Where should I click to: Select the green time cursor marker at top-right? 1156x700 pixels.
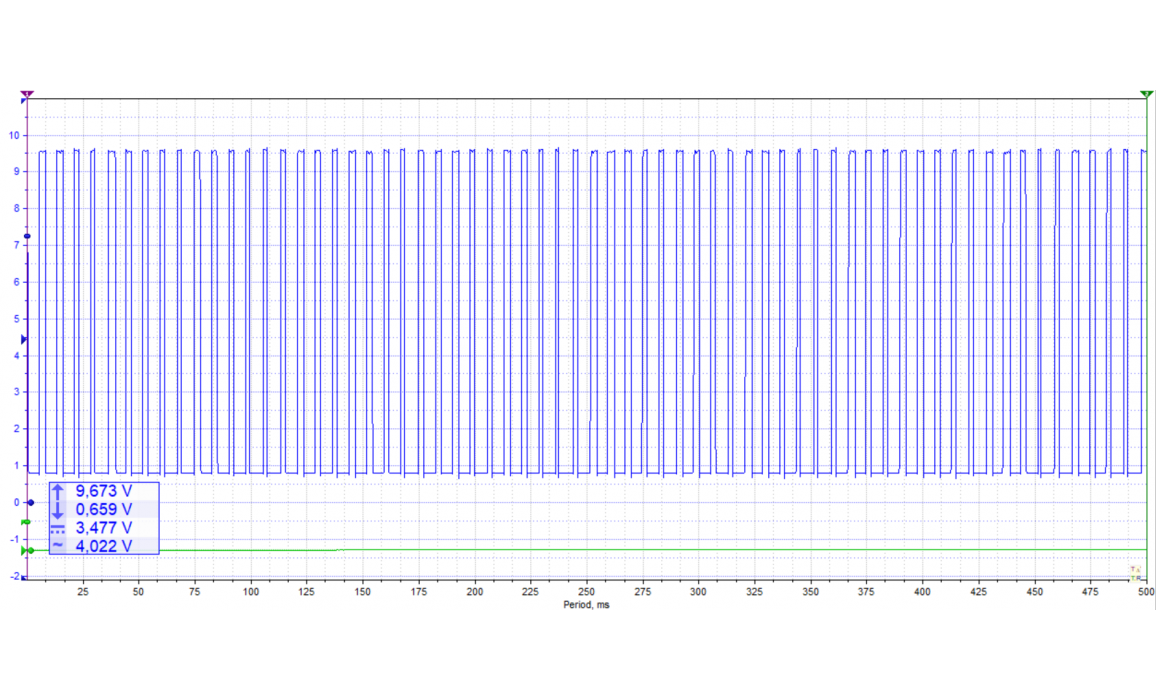tap(1146, 94)
